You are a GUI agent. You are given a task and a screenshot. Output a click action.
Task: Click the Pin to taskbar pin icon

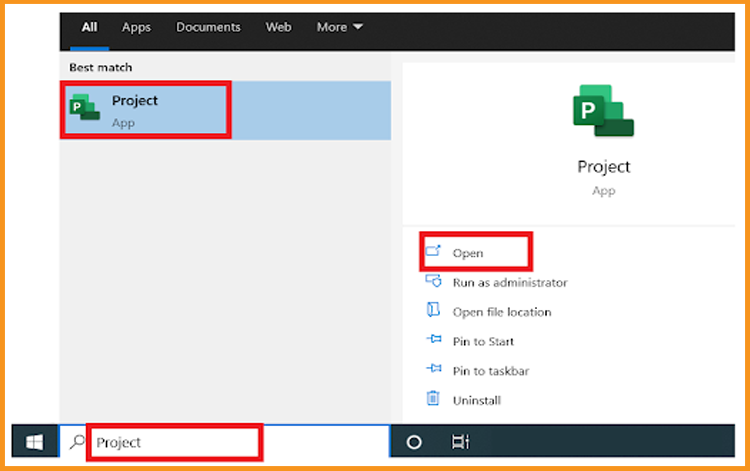pyautogui.click(x=433, y=368)
